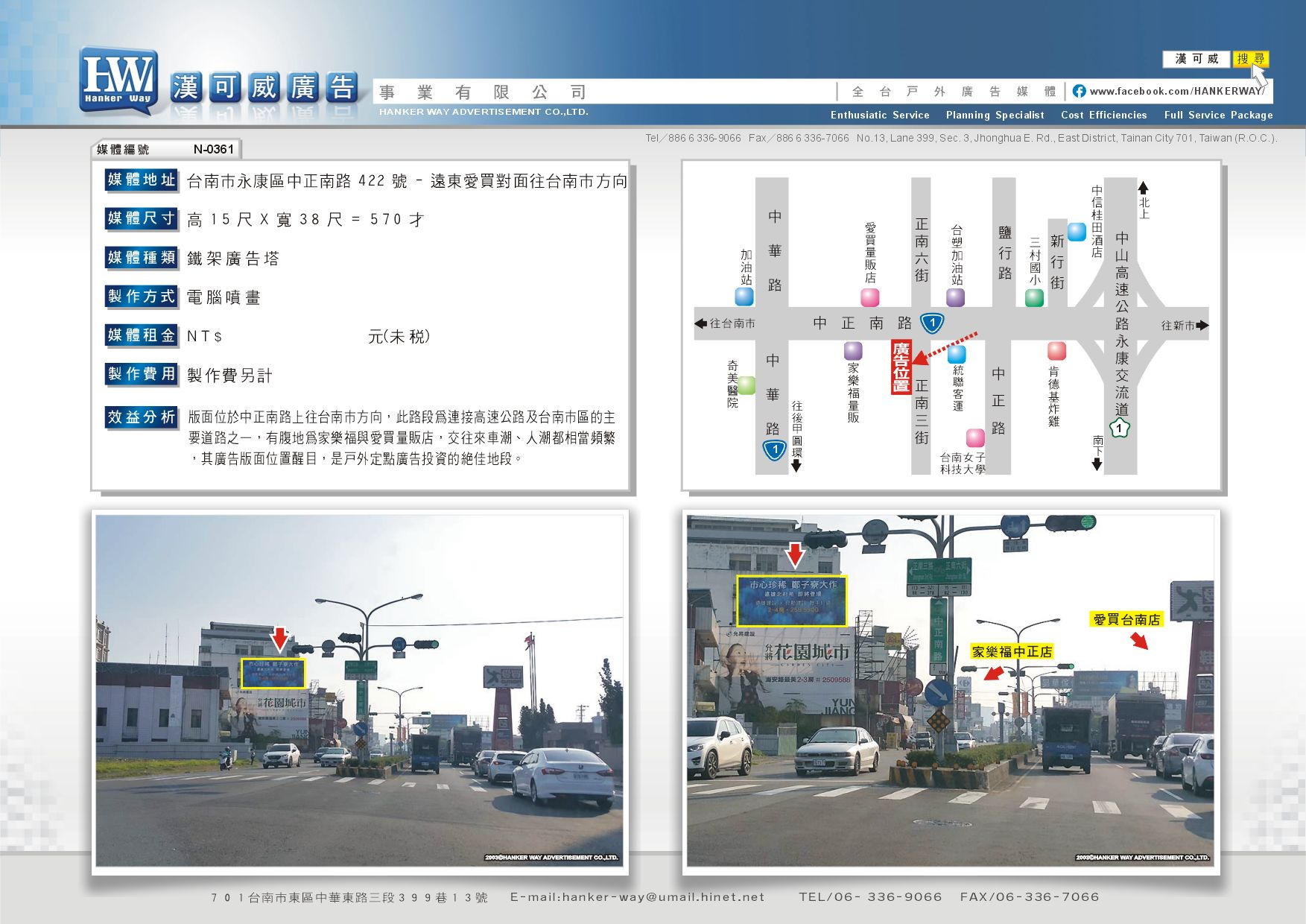Click the 北上 up arrow on the map
This screenshot has height=924, width=1306.
(x=1143, y=188)
